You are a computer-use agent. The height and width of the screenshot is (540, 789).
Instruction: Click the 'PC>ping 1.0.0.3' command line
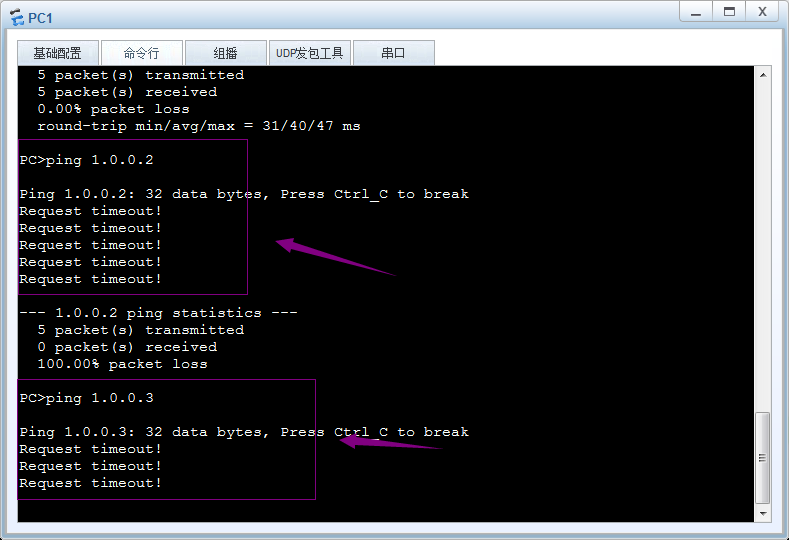(x=87, y=398)
